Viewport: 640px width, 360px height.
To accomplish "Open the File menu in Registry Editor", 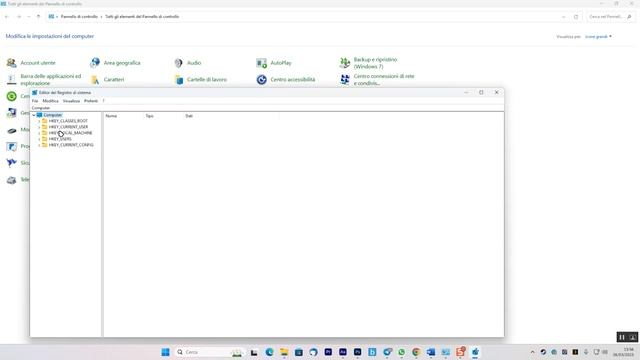I will 35,101.
